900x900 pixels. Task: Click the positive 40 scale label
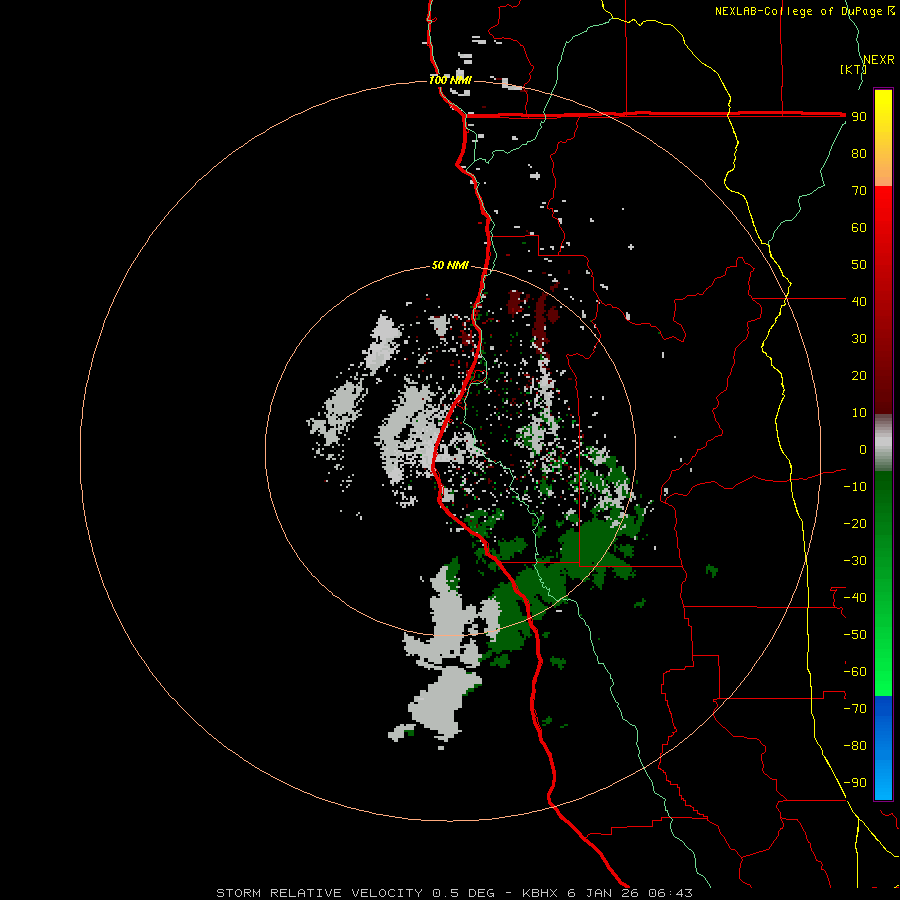pyautogui.click(x=859, y=301)
